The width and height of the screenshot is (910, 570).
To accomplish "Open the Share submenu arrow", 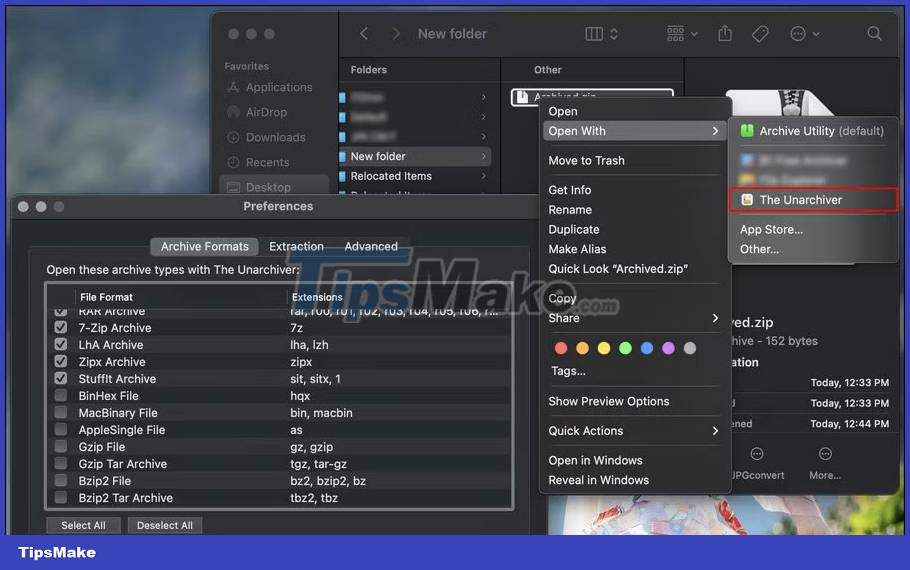I will (715, 318).
